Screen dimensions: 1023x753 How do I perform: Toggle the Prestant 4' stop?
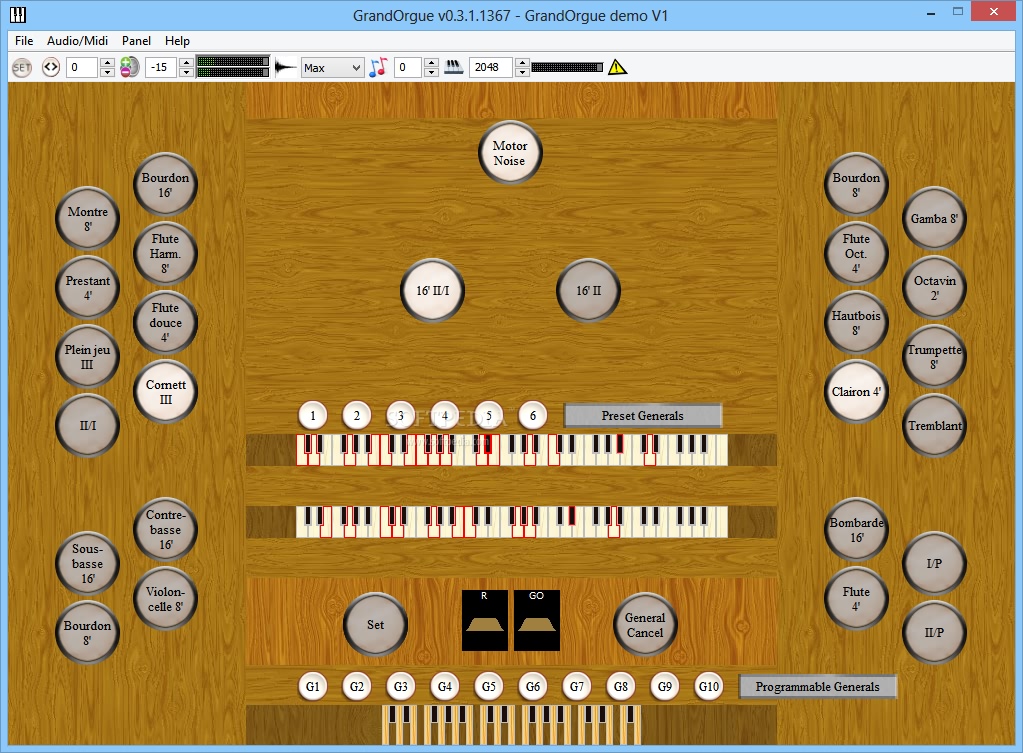pos(87,288)
